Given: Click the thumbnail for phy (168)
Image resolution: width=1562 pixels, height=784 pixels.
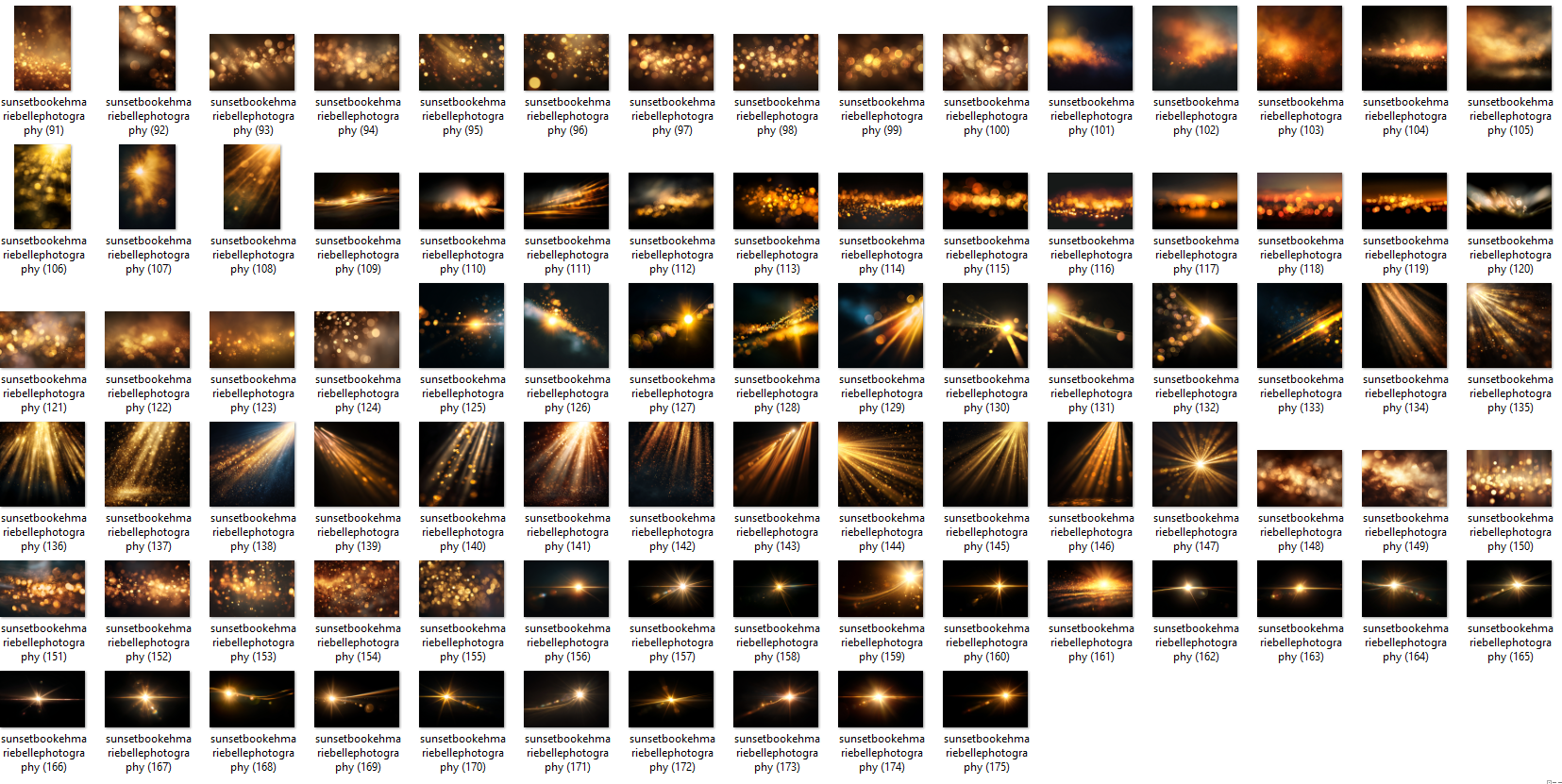Looking at the screenshot, I should pos(252,699).
